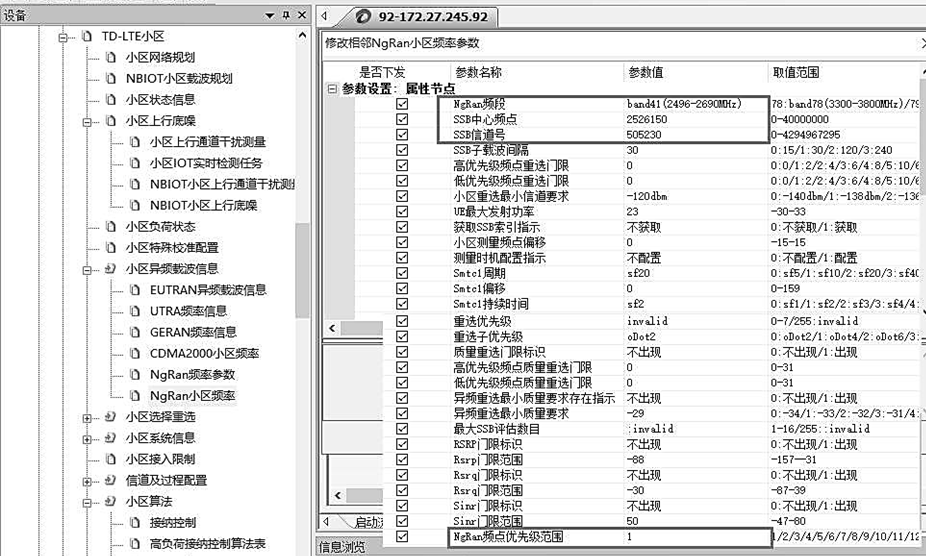
Task: Click the 小区网络规划 document icon
Action: click(x=110, y=57)
